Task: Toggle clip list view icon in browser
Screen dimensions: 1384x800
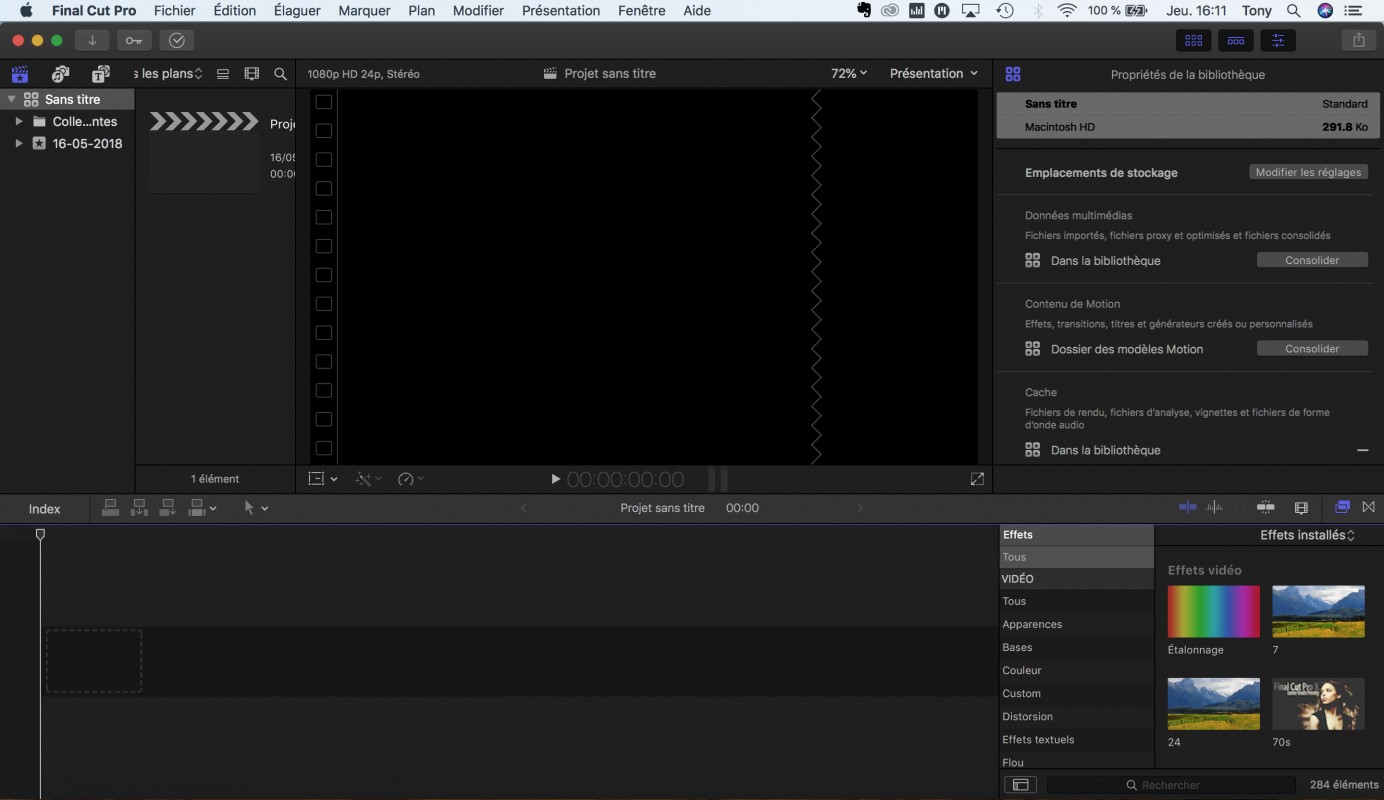Action: click(x=223, y=74)
